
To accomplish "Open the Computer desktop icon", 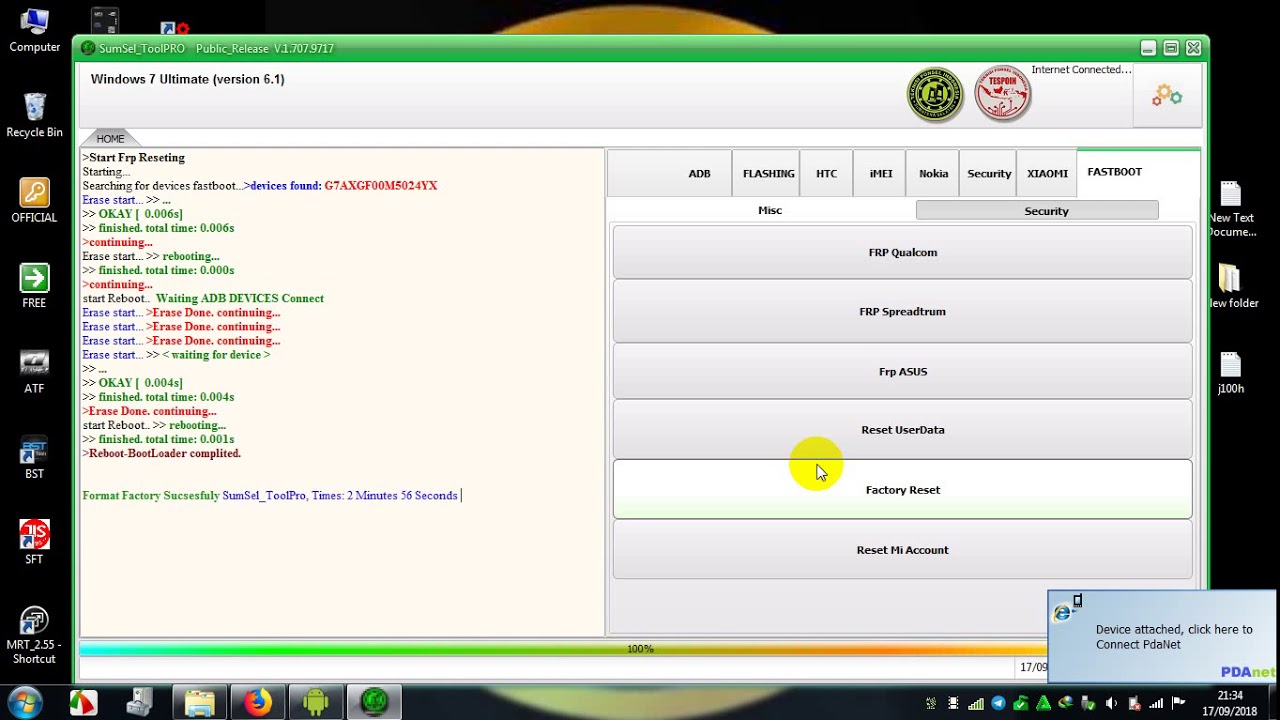I will [35, 31].
